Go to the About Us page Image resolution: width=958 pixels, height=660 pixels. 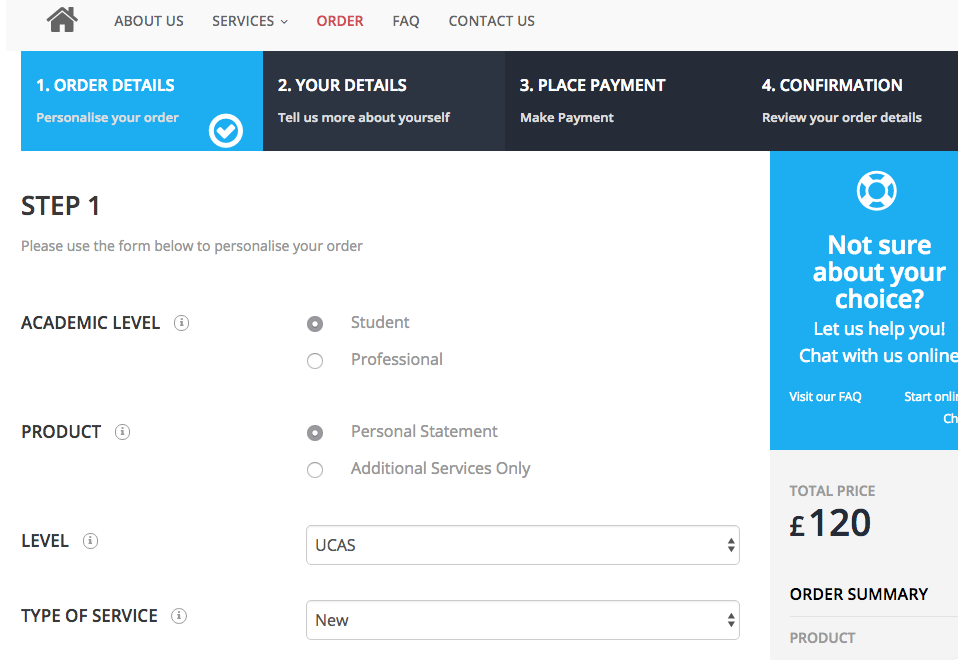tap(149, 21)
